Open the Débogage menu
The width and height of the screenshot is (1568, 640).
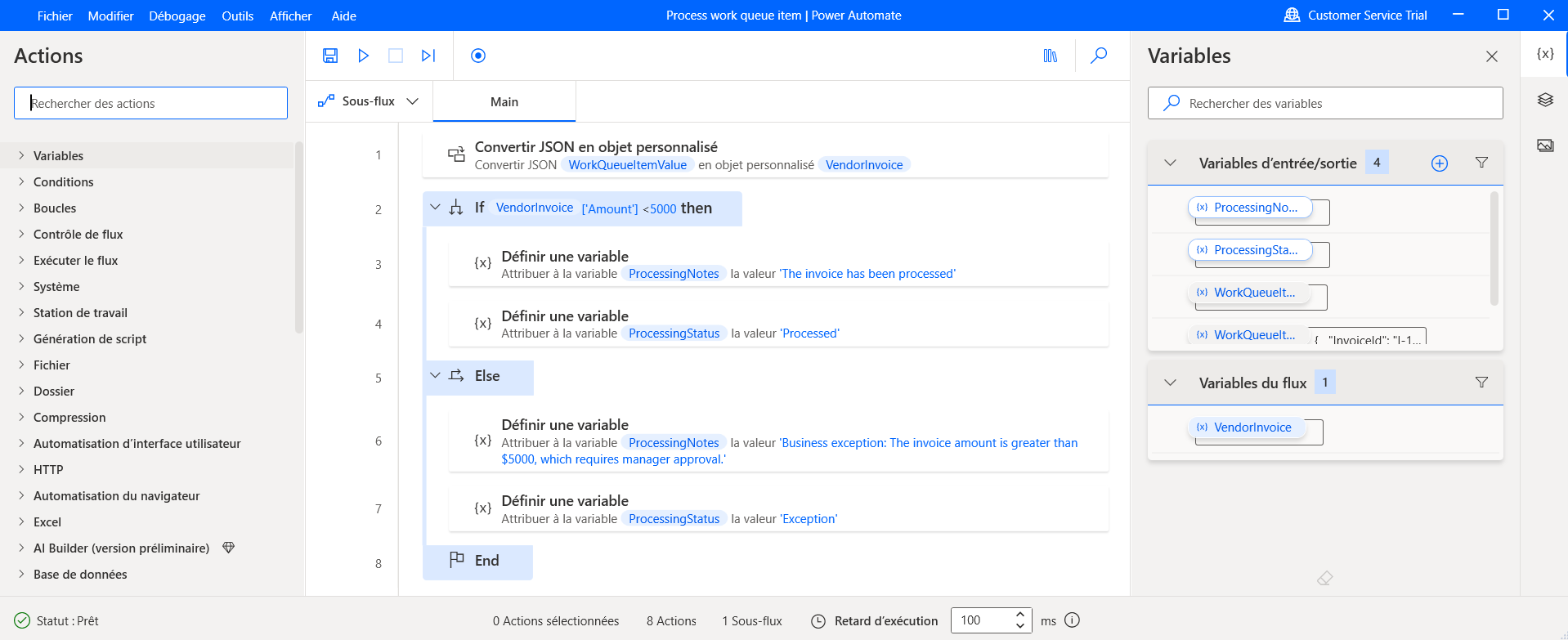(177, 16)
